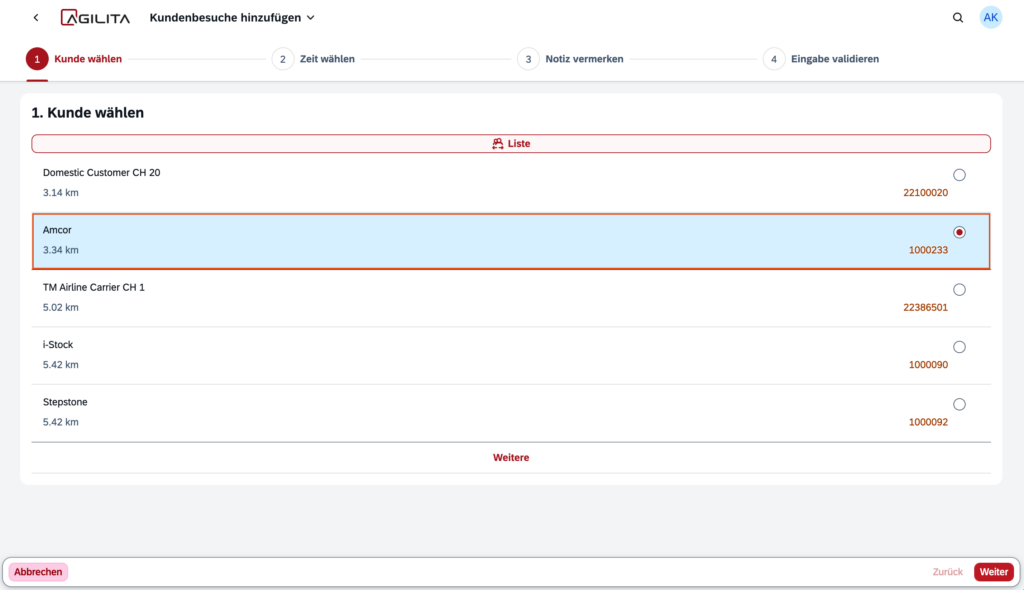Screen dimensions: 1024x590
Task: Click step 3 circle icon
Action: (x=528, y=59)
